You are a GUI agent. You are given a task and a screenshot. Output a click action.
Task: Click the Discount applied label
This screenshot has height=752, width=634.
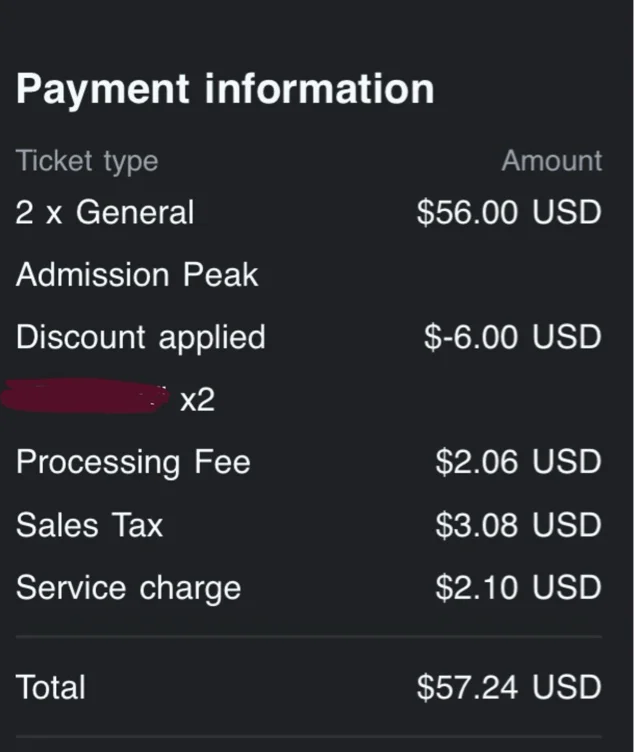[140, 337]
